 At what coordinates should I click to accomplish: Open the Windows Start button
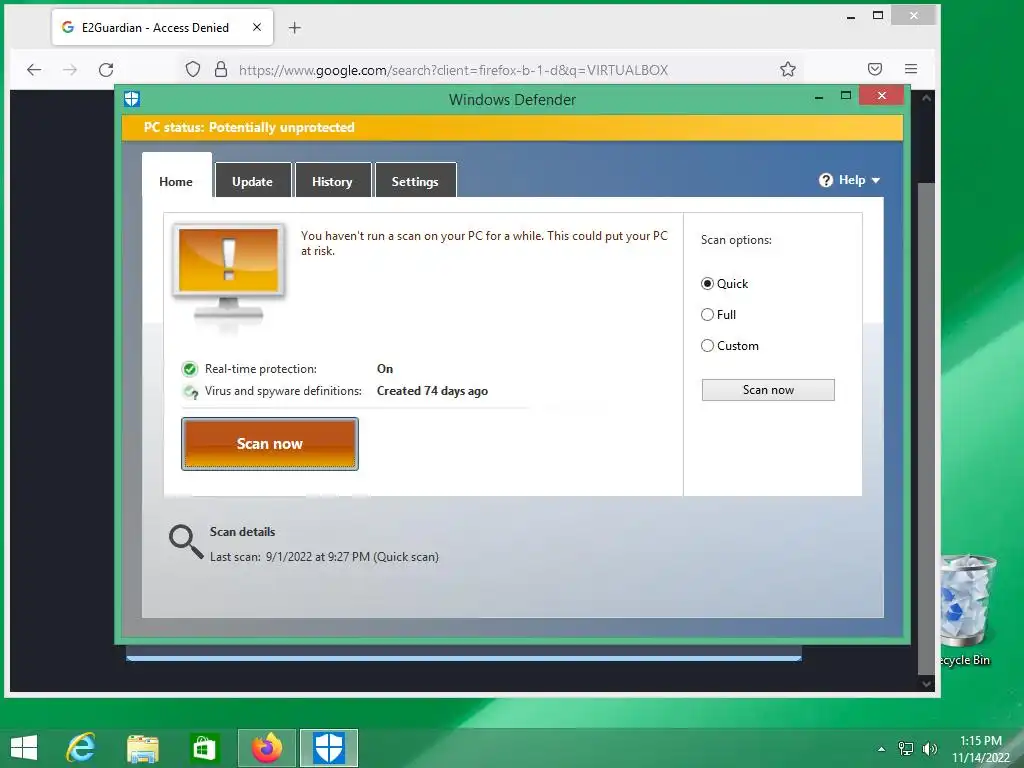24,748
